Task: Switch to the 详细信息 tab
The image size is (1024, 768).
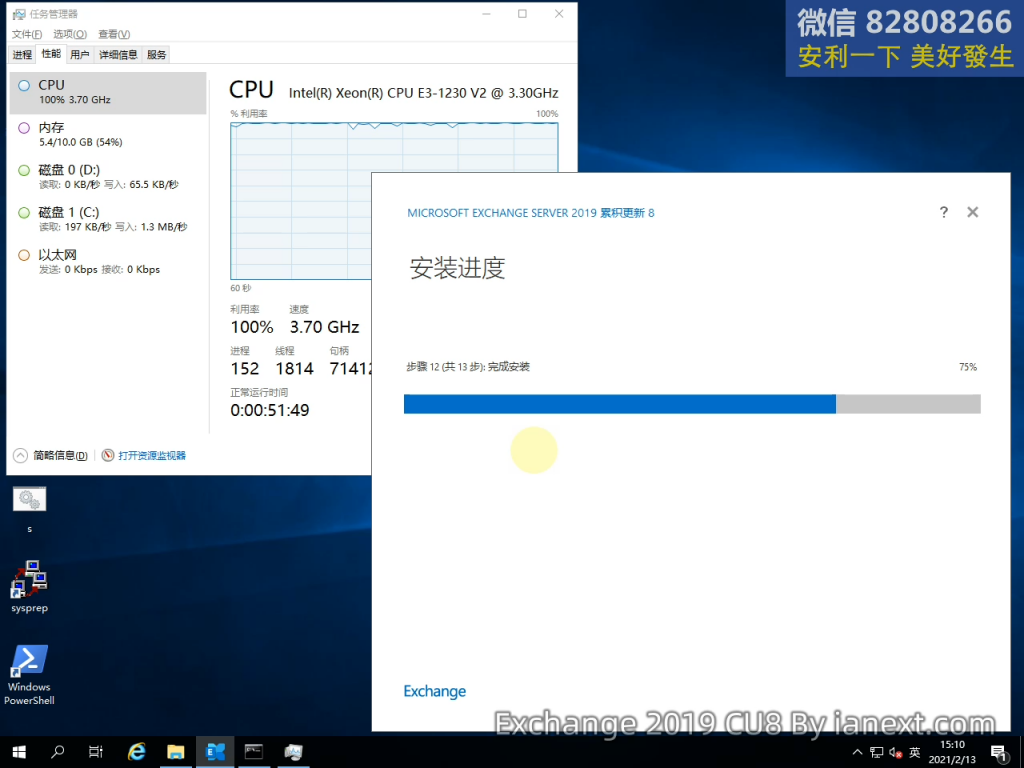Action: pos(118,55)
